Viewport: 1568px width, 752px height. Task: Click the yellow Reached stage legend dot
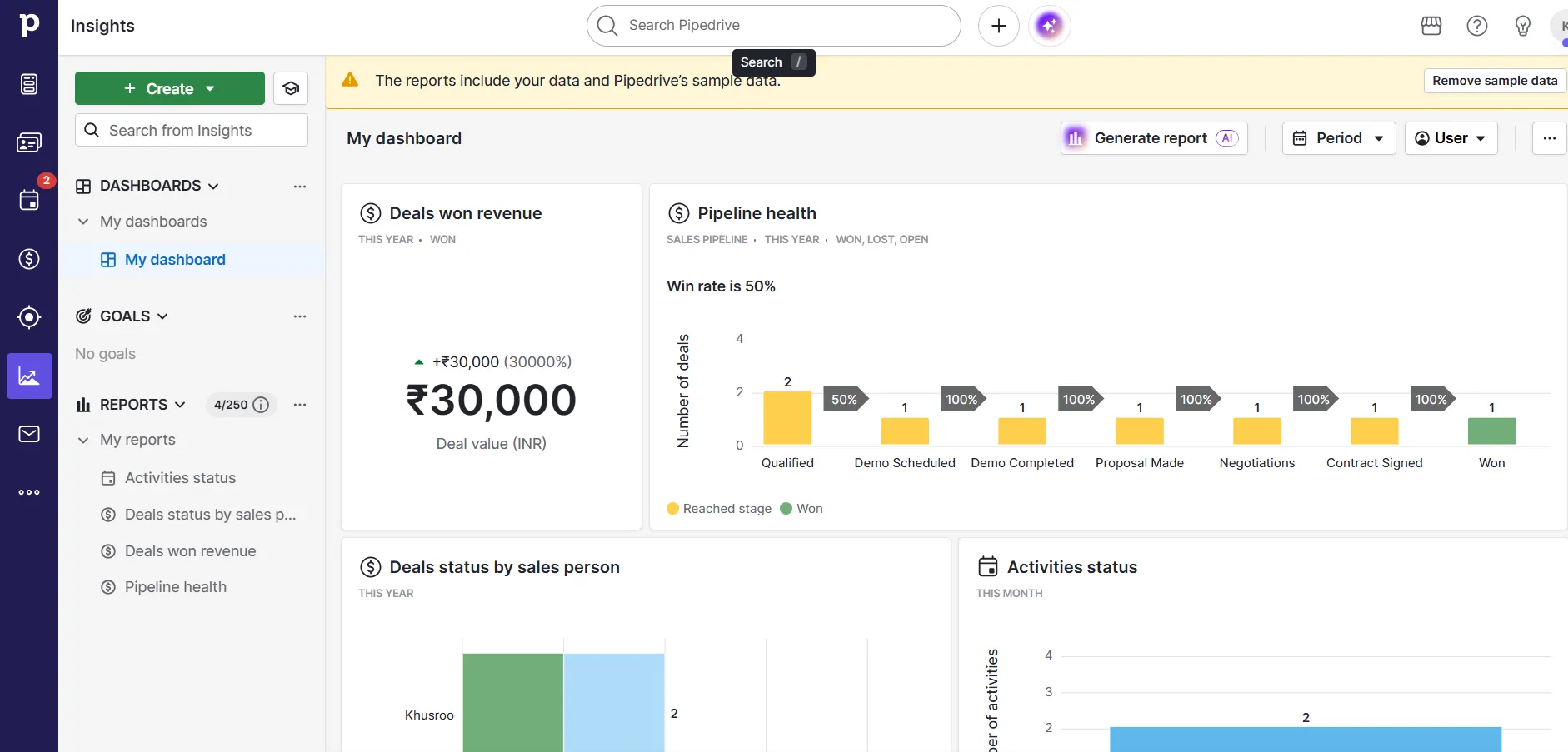[x=673, y=509]
